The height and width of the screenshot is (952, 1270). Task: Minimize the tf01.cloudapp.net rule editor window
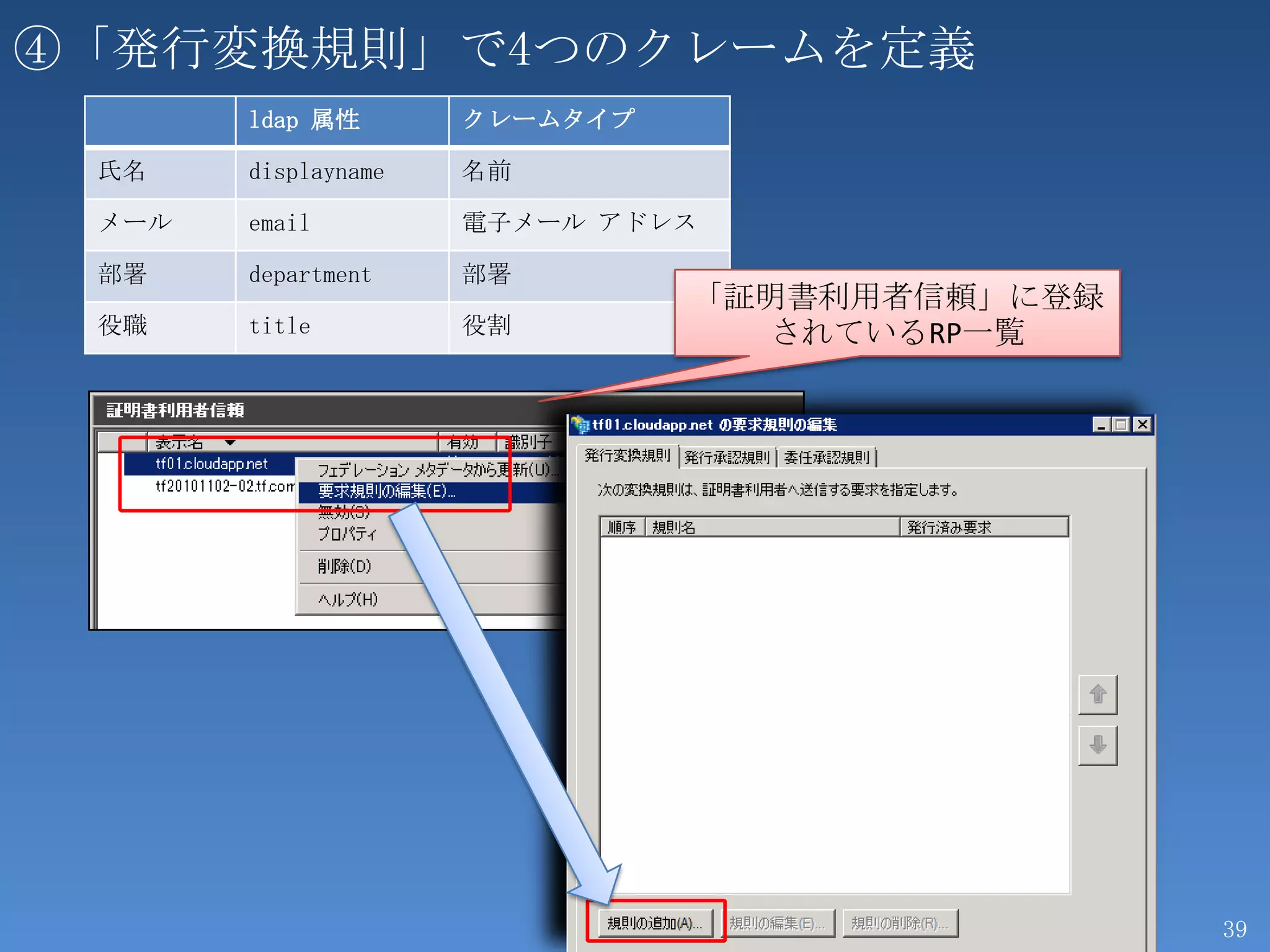[1101, 425]
